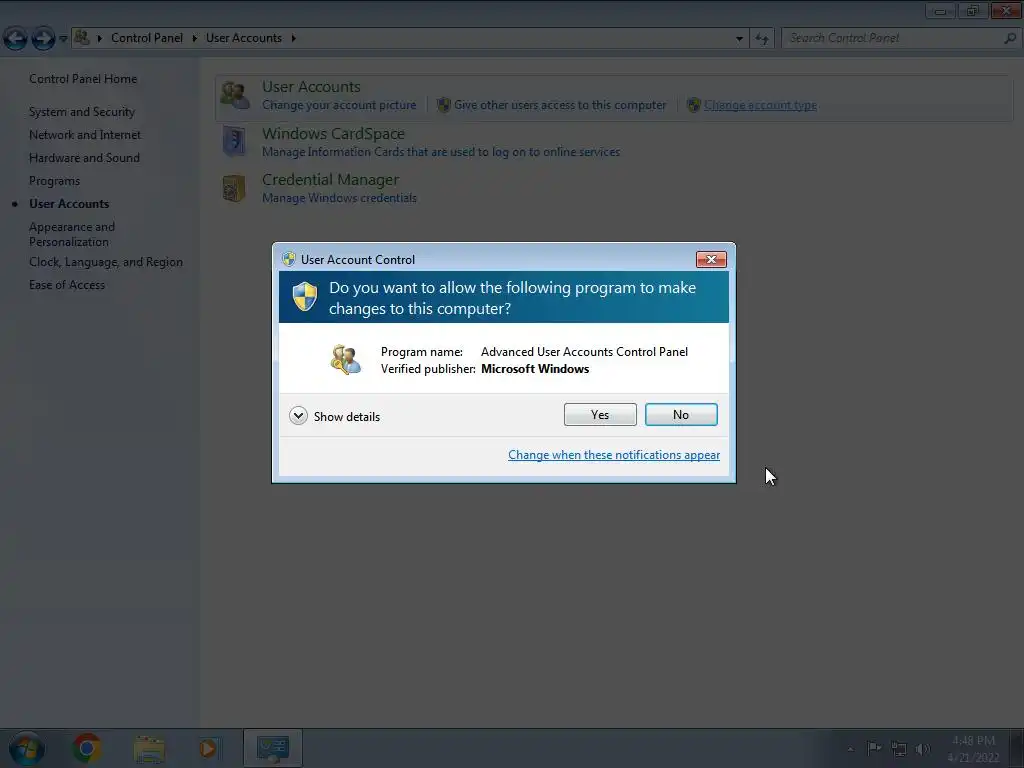Select Control Panel in the breadcrumb
Viewport: 1024px width, 768px height.
coord(147,38)
